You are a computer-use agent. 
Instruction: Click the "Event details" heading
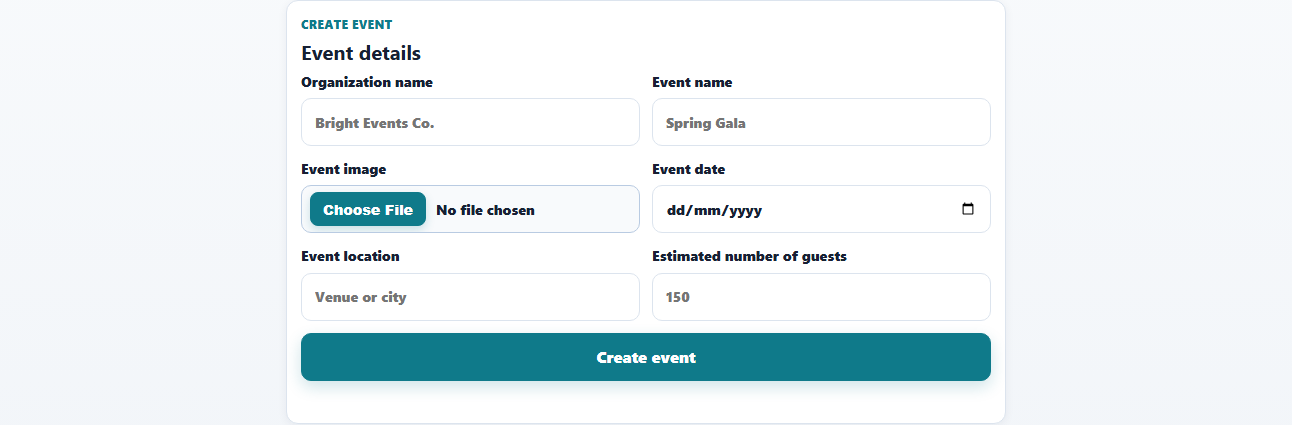(361, 53)
